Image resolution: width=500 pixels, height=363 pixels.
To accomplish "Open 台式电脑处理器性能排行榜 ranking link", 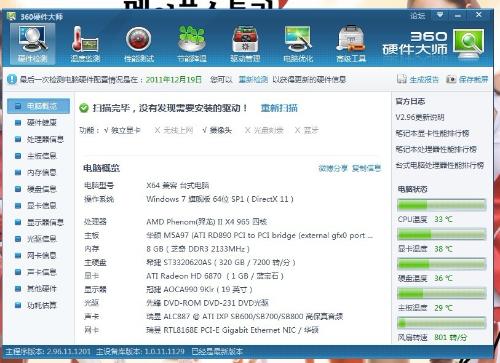I will (x=440, y=165).
